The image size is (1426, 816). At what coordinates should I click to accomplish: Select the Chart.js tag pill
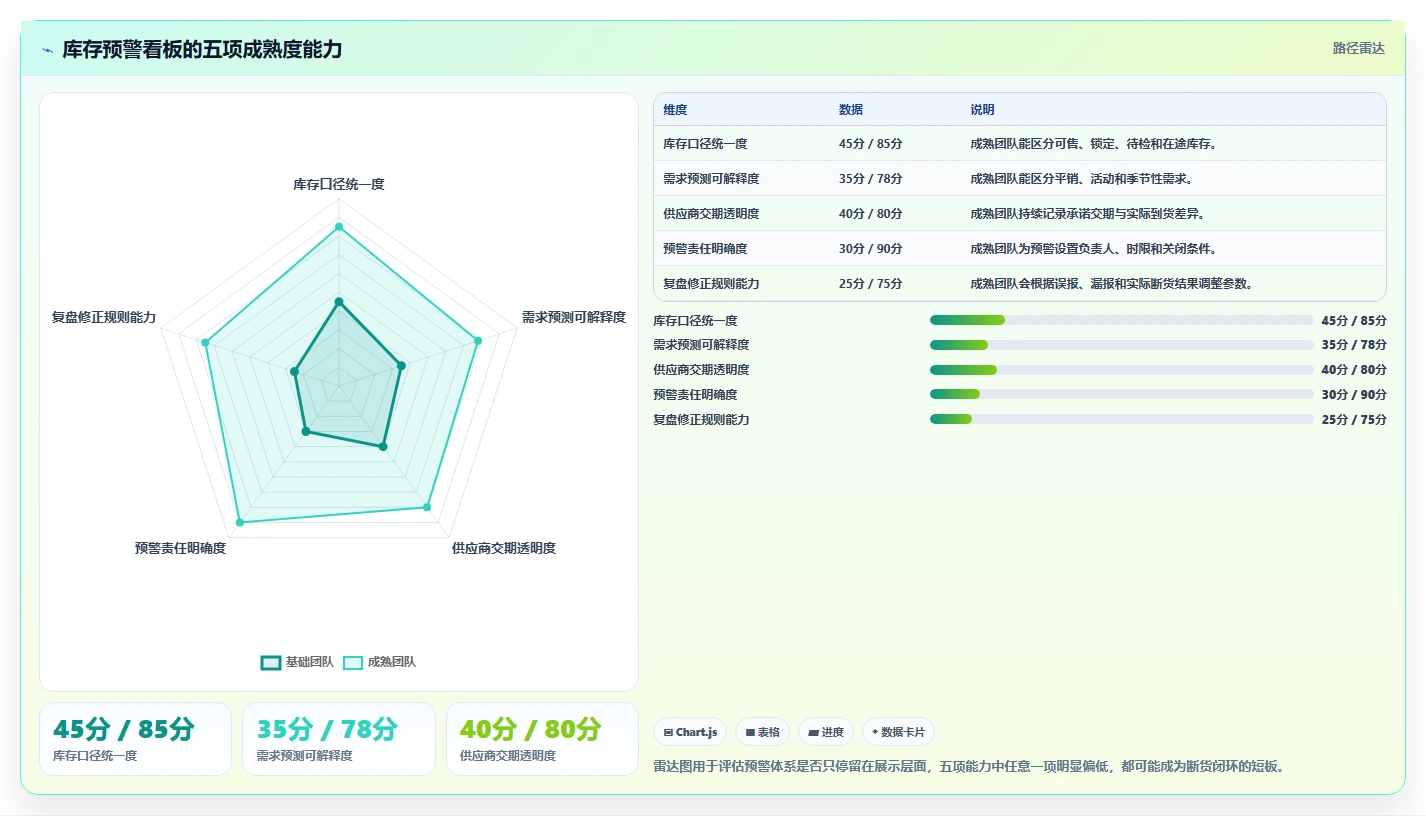click(x=690, y=732)
